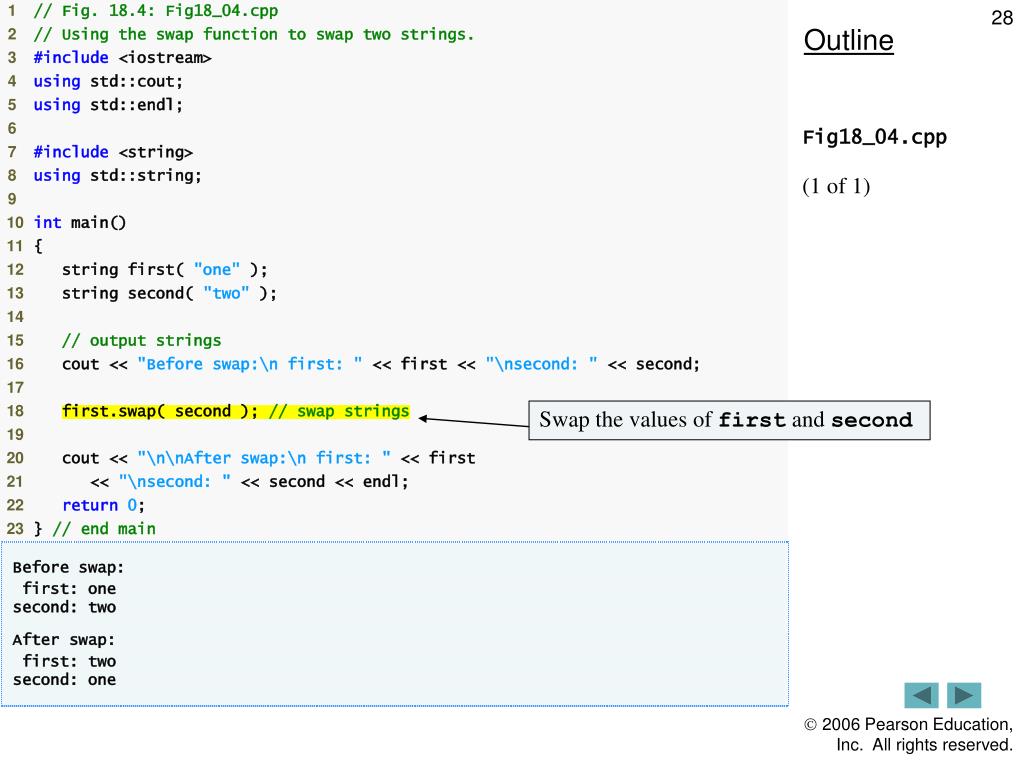The width and height of the screenshot is (1024, 768).
Task: Click the slide number 28
Action: click(1002, 19)
